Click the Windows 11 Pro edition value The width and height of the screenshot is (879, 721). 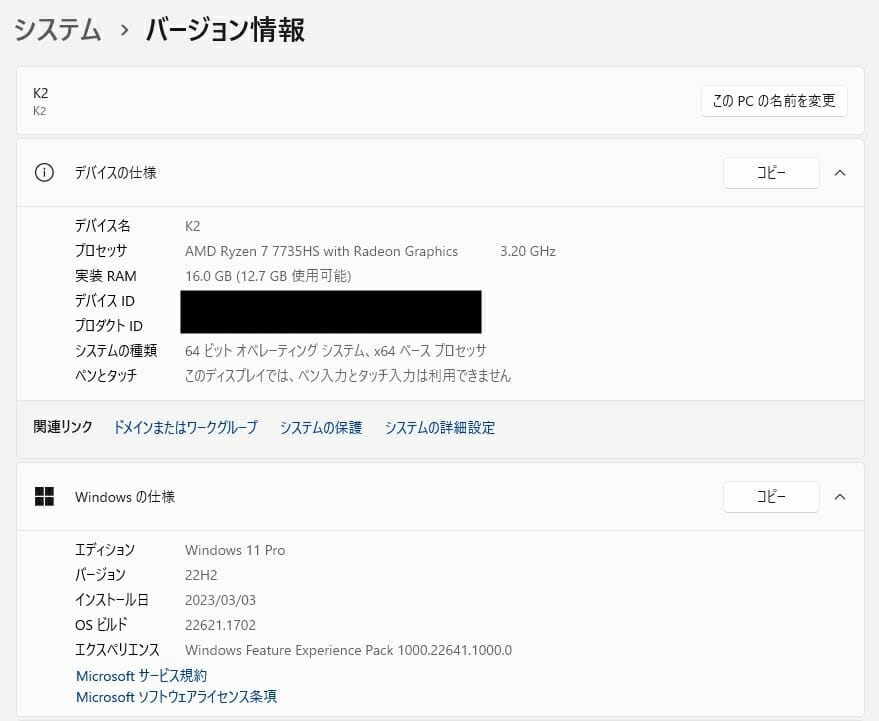[235, 550]
